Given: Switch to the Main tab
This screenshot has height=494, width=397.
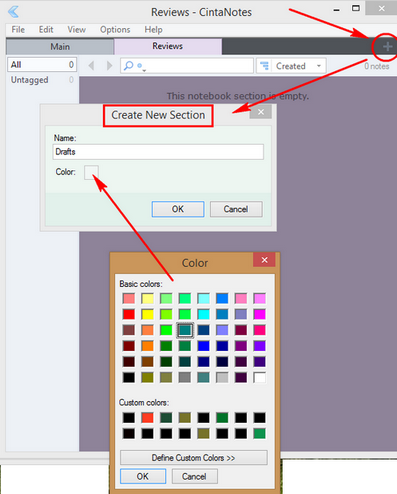Looking at the screenshot, I should tap(60, 46).
